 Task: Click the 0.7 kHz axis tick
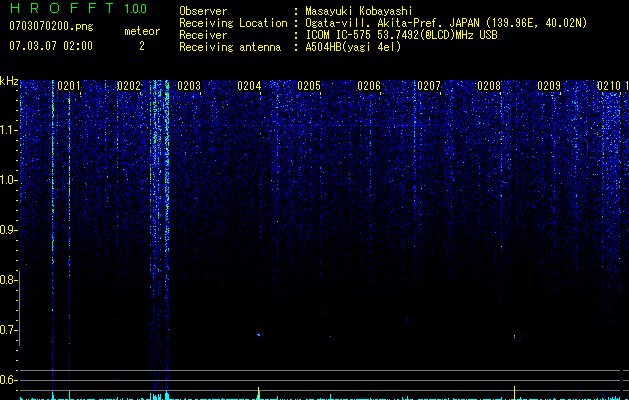(x=8, y=330)
